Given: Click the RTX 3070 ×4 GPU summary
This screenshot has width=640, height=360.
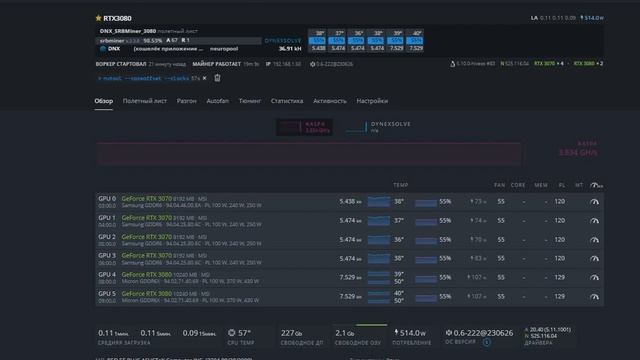Looking at the screenshot, I should (549, 64).
